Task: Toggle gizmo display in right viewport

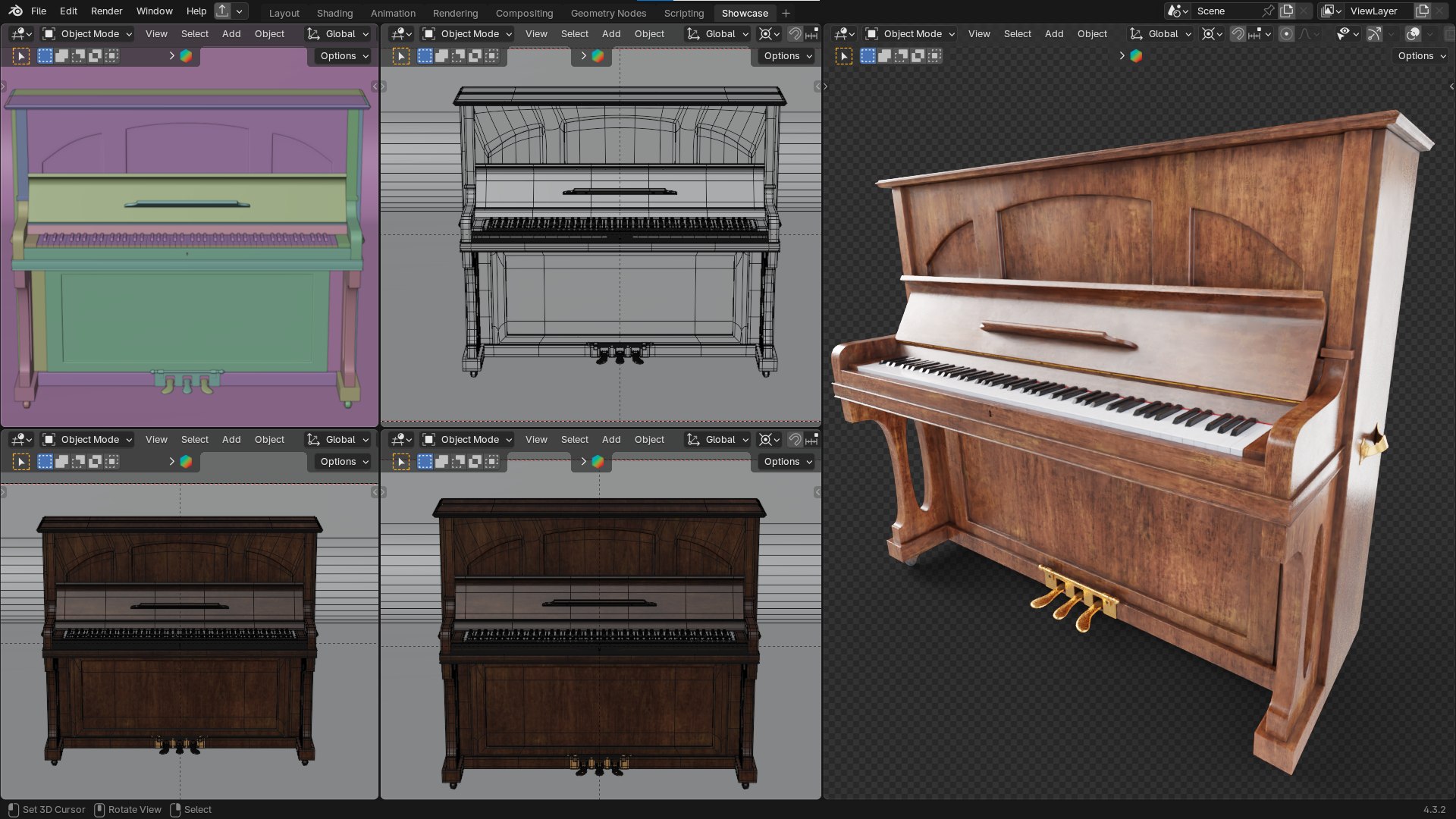Action: [1374, 33]
